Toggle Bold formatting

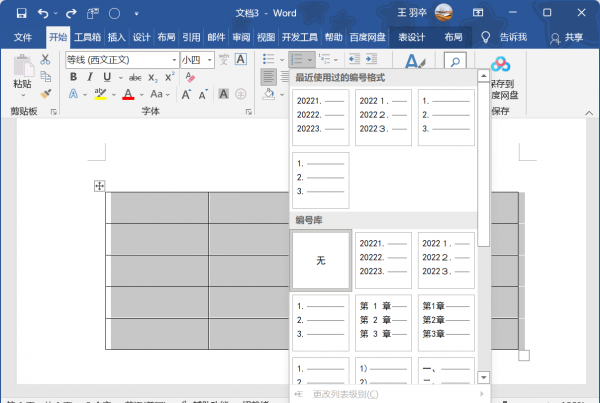pos(74,77)
